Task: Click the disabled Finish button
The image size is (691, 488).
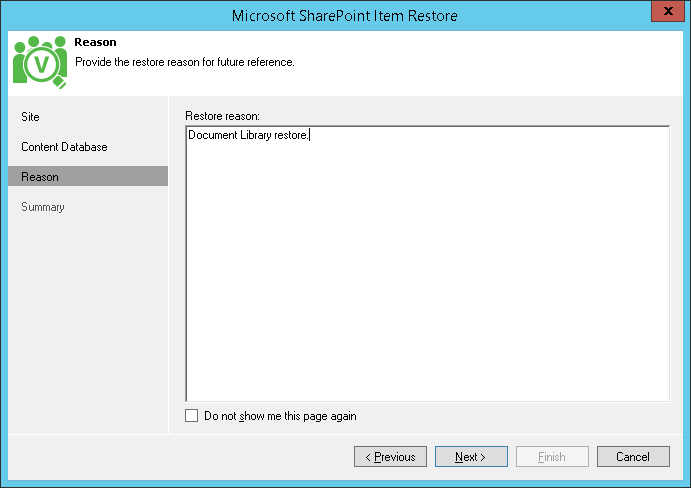Action: coord(552,457)
